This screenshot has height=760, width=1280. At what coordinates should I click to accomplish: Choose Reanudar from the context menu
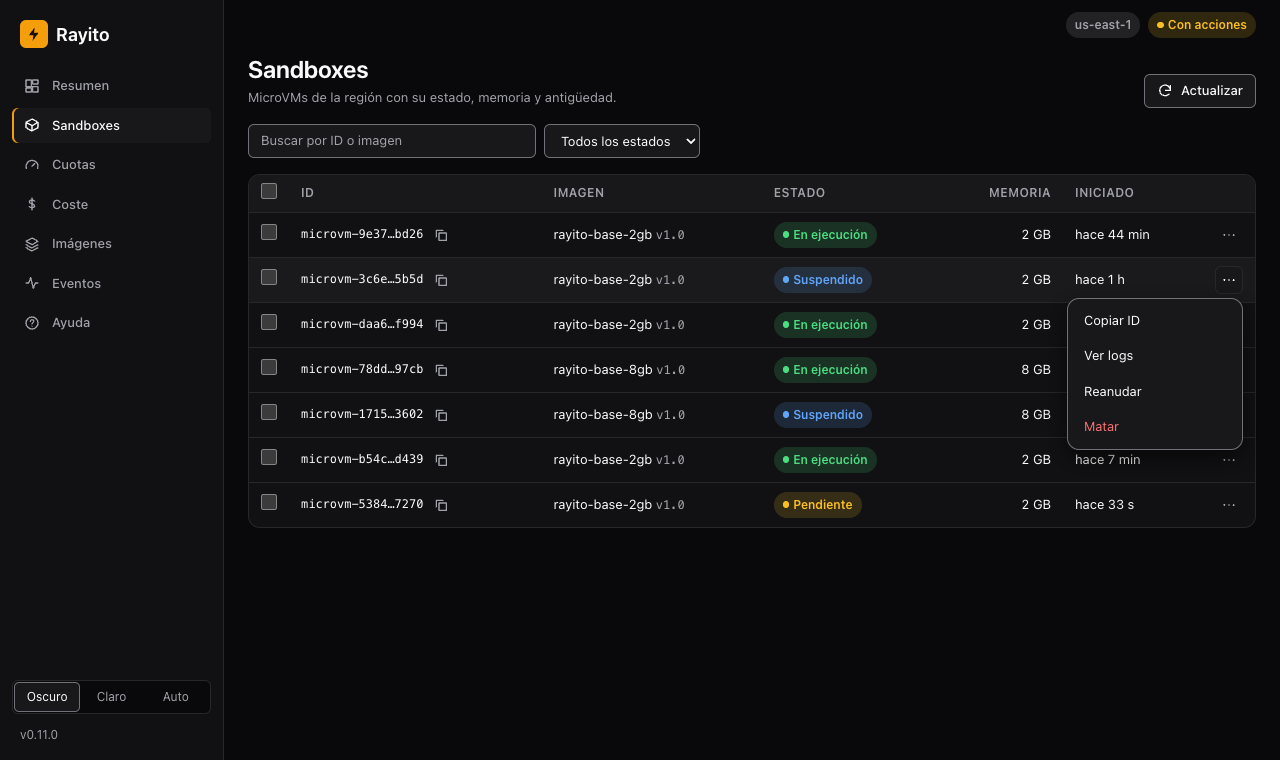[x=1155, y=392]
